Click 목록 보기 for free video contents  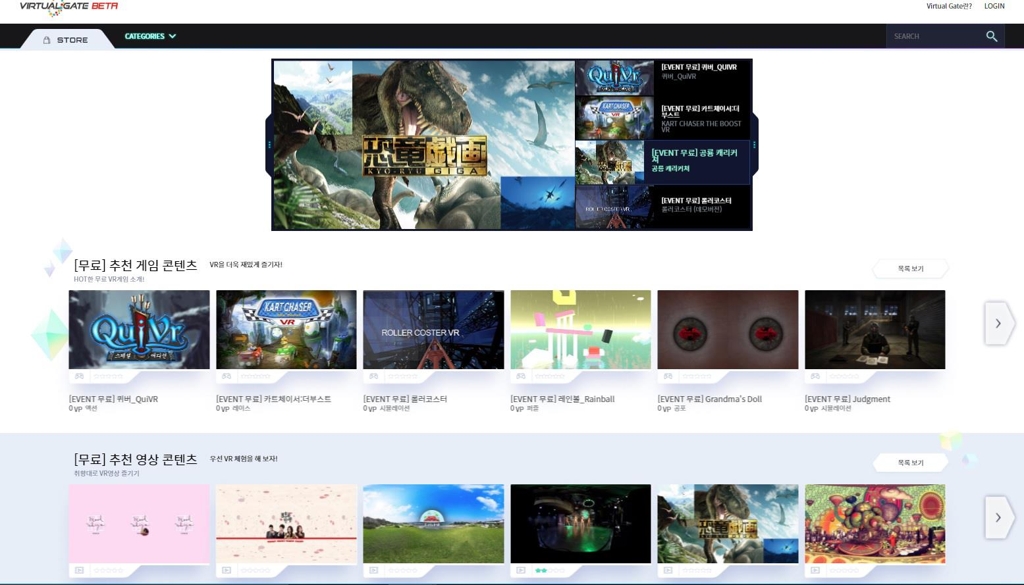pyautogui.click(x=910, y=463)
